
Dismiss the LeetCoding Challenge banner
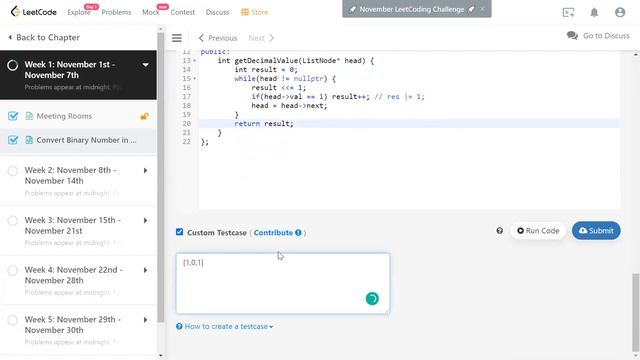pos(482,9)
